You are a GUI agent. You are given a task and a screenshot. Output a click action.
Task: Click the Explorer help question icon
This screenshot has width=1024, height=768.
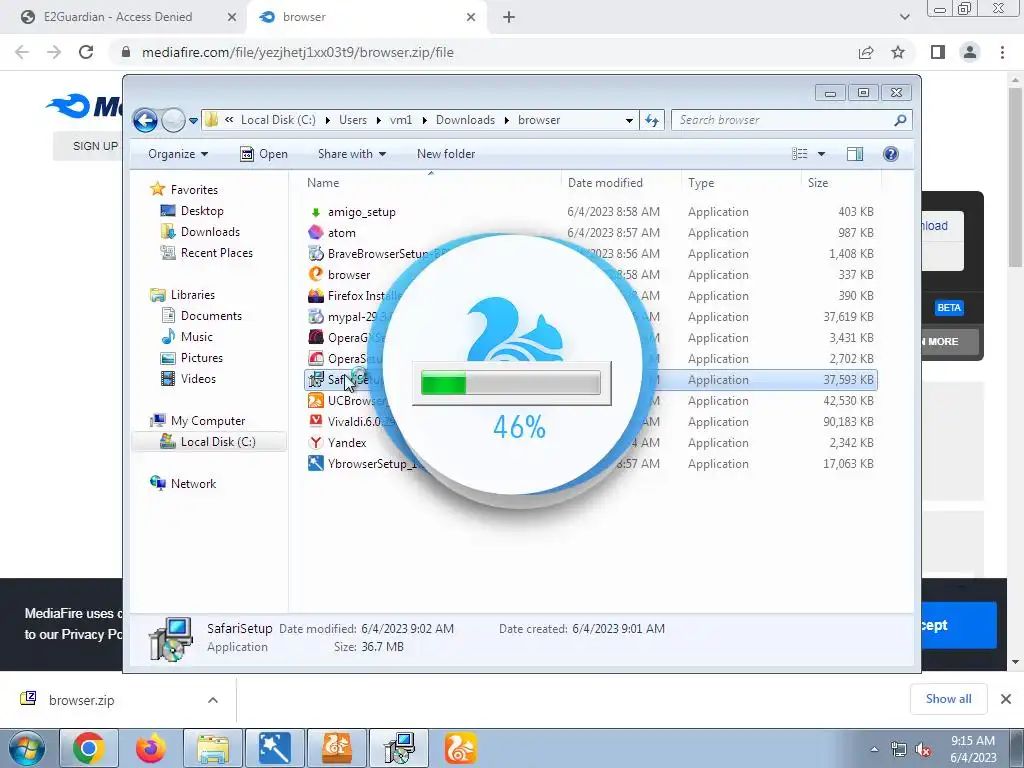pyautogui.click(x=891, y=154)
